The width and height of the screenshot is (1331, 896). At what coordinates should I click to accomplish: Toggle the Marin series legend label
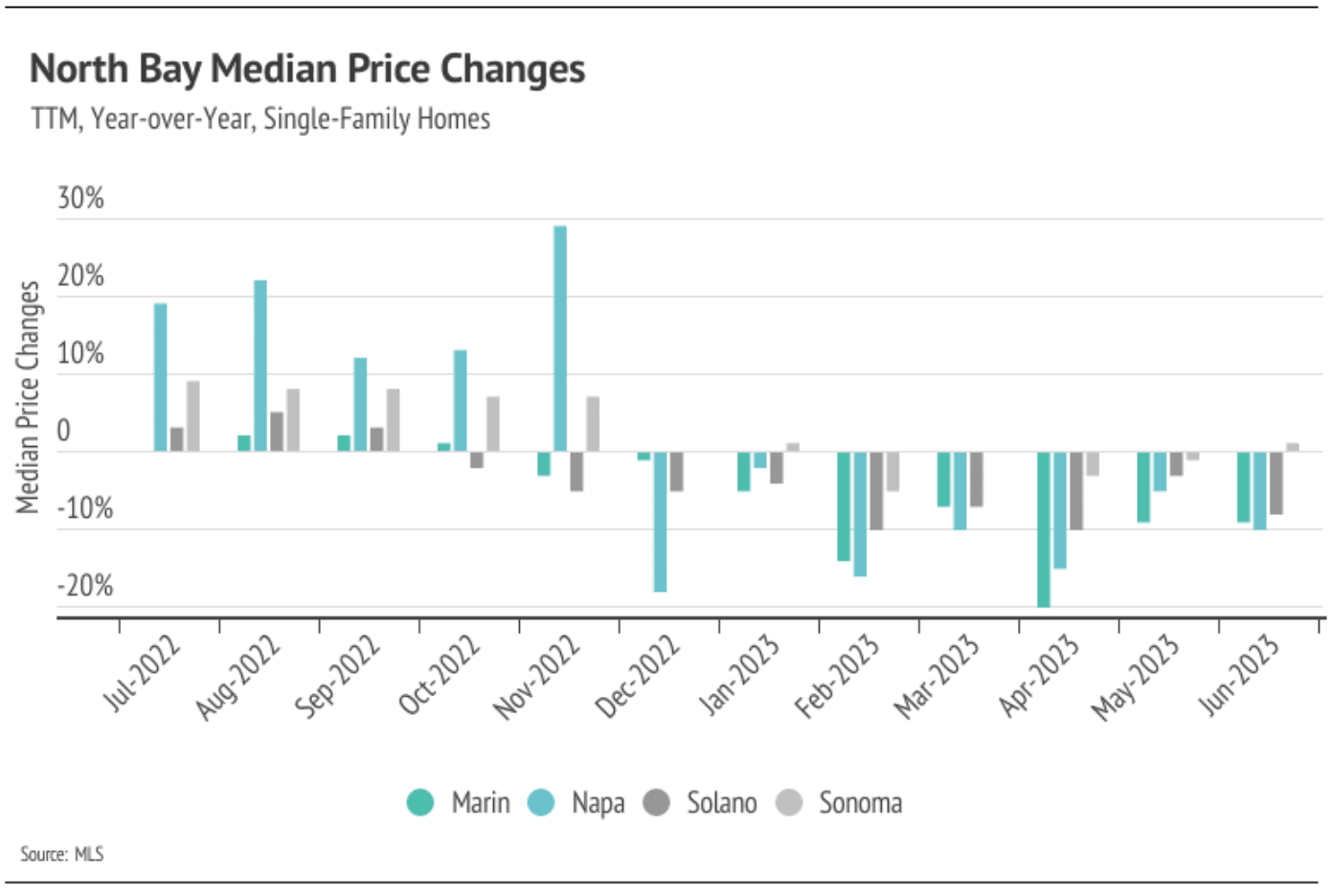coord(480,802)
